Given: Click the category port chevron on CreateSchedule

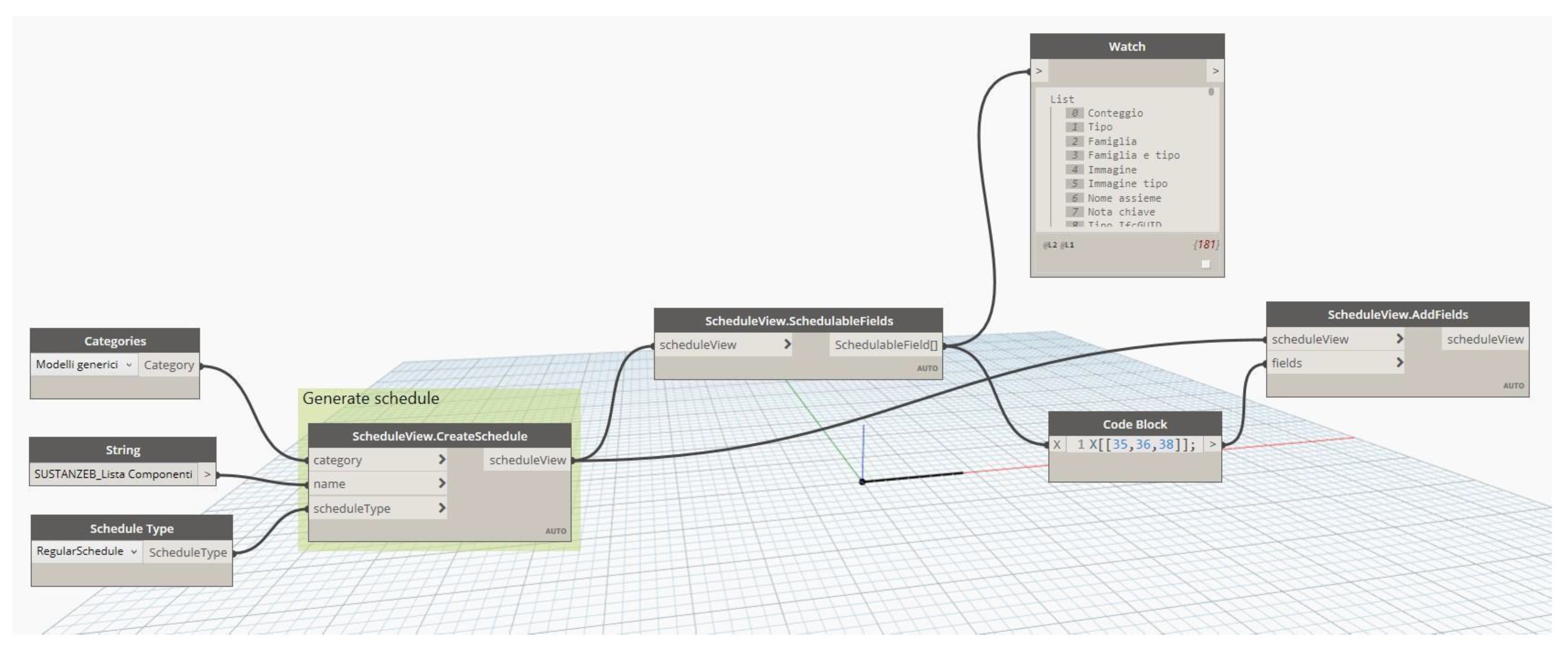Looking at the screenshot, I should [442, 460].
